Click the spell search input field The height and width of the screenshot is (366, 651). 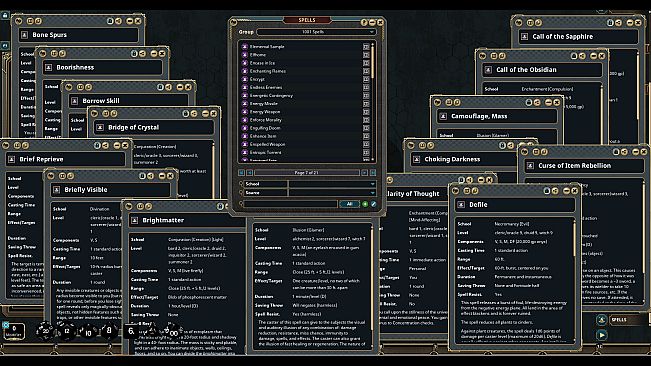click(290, 204)
